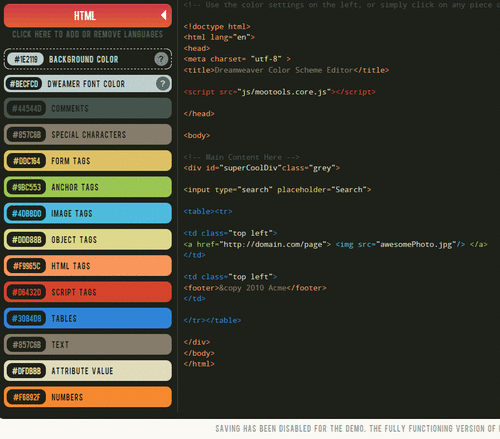Edit the #9BC553 anchor tags hex code

[26, 187]
